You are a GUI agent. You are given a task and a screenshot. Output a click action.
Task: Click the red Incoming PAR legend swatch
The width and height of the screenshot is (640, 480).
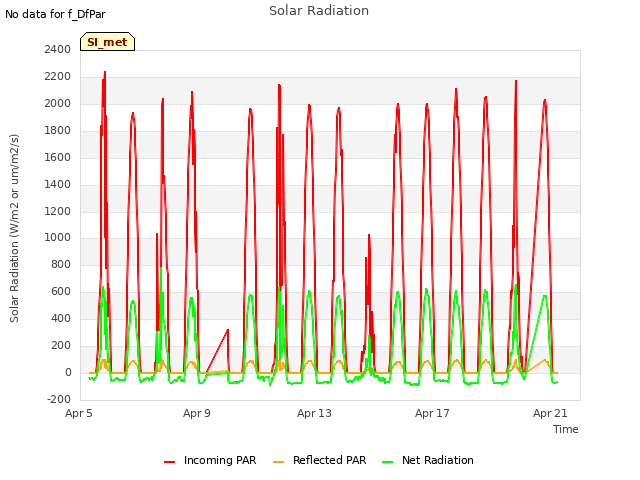point(169,462)
